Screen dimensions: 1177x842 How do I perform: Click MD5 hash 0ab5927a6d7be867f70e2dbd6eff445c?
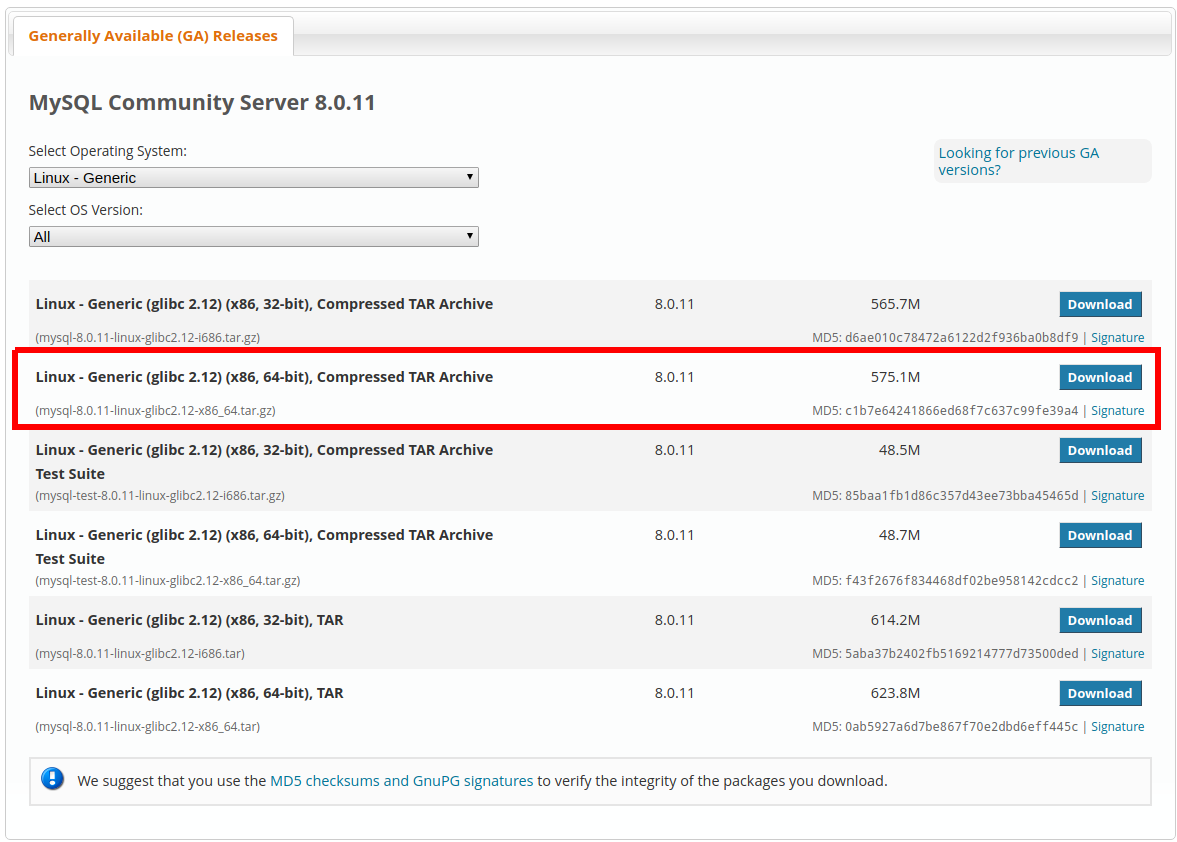click(962, 726)
